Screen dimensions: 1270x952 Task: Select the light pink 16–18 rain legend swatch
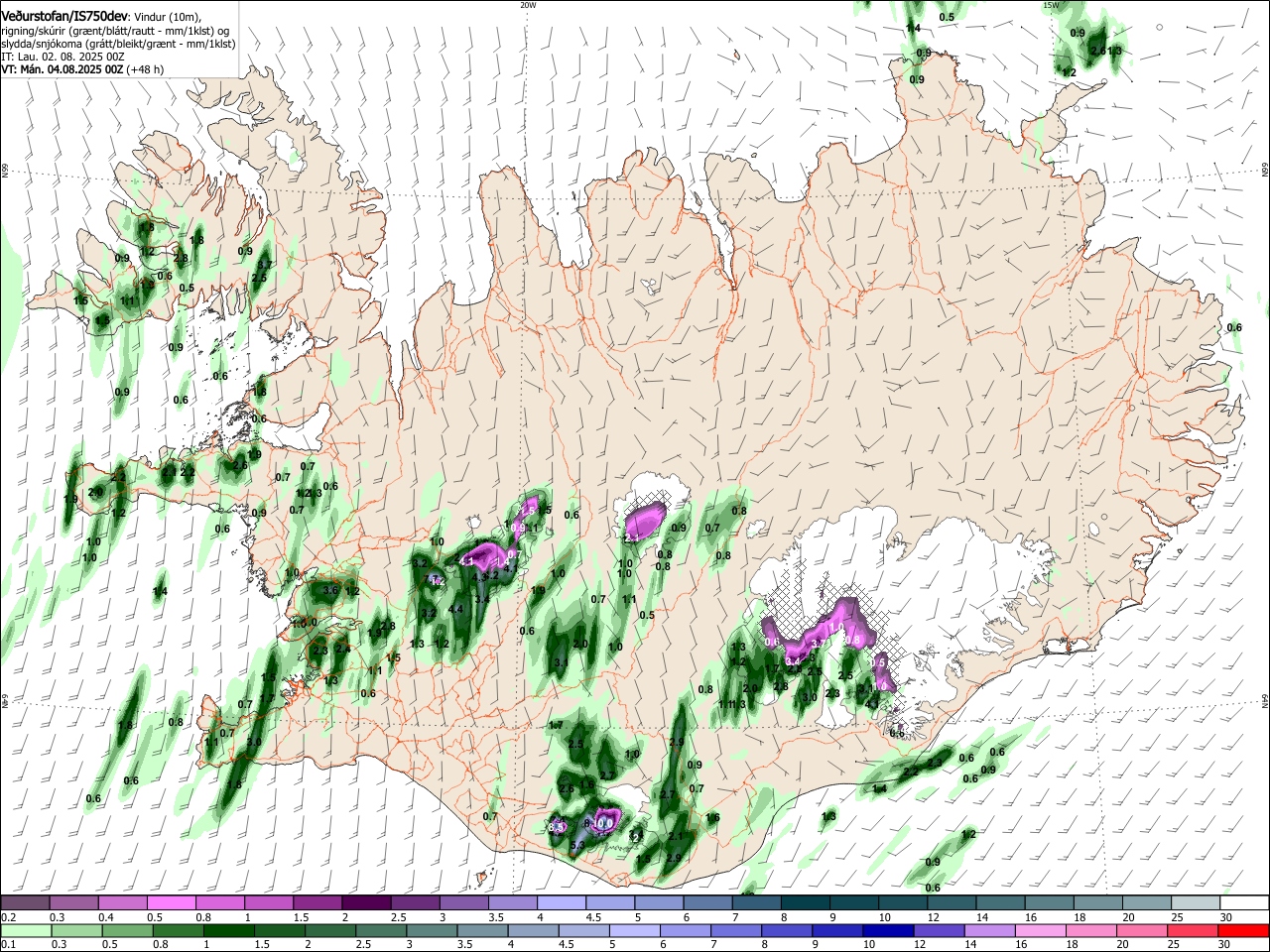click(1041, 930)
